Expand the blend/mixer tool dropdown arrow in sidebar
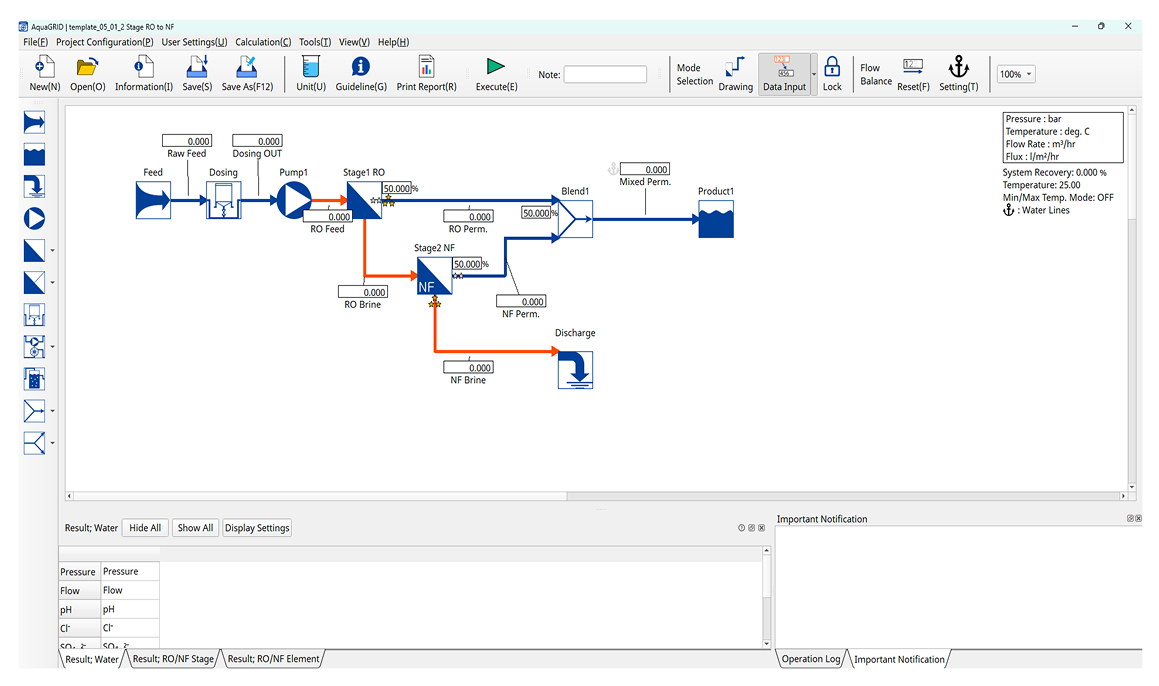This screenshot has height=686, width=1159. coord(52,411)
